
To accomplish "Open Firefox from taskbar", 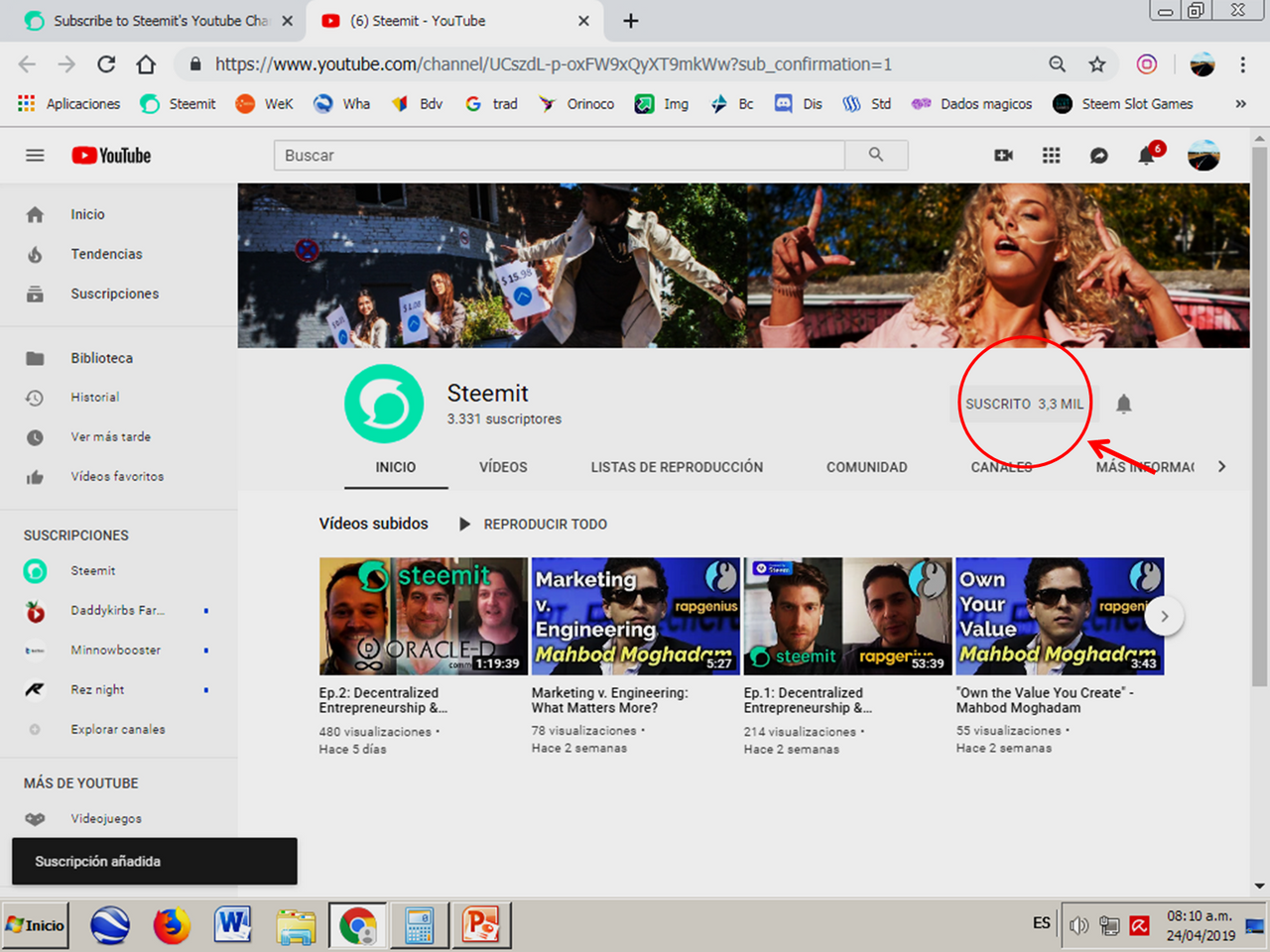I will (172, 925).
